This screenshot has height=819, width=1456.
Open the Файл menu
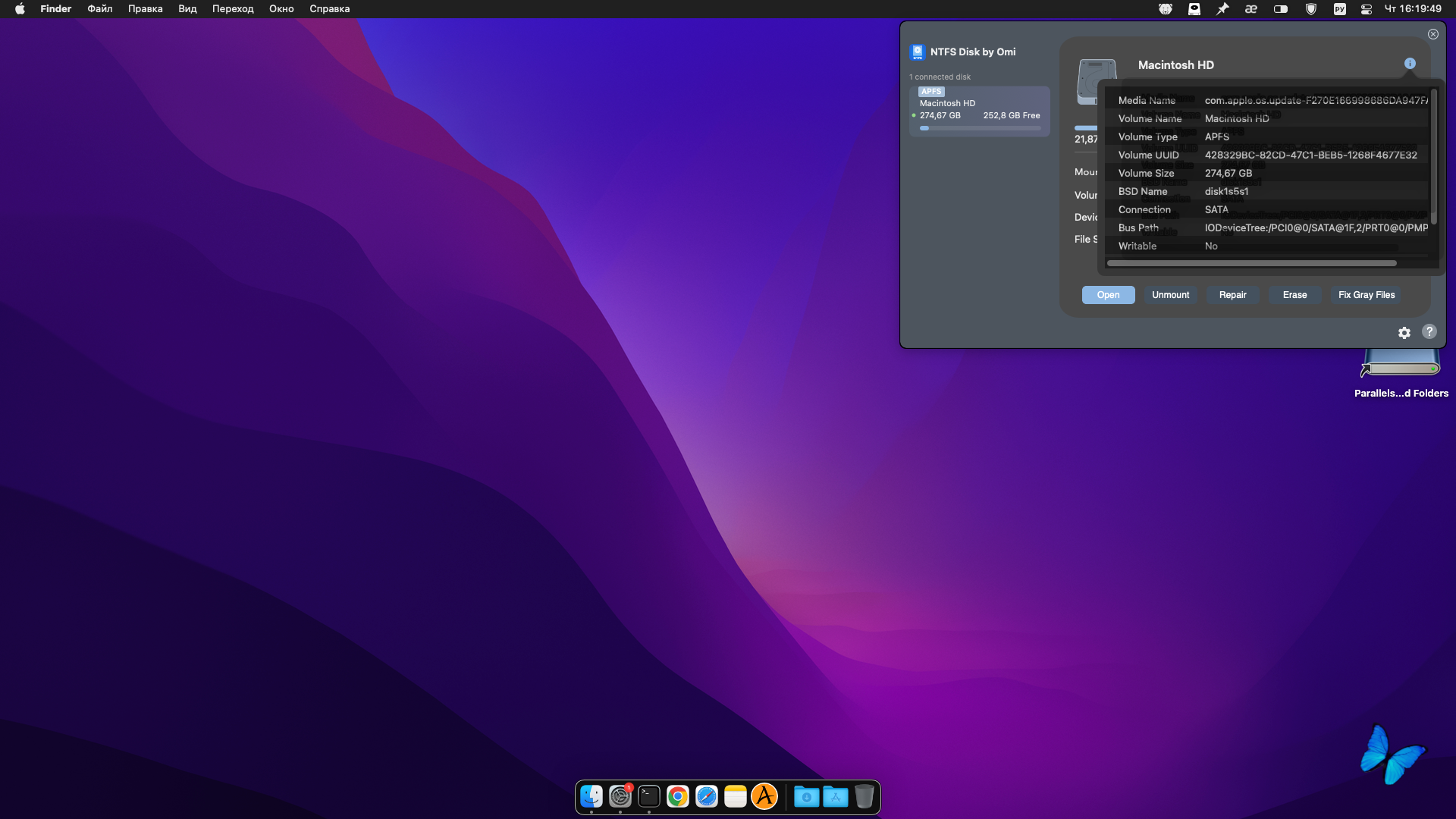[99, 9]
